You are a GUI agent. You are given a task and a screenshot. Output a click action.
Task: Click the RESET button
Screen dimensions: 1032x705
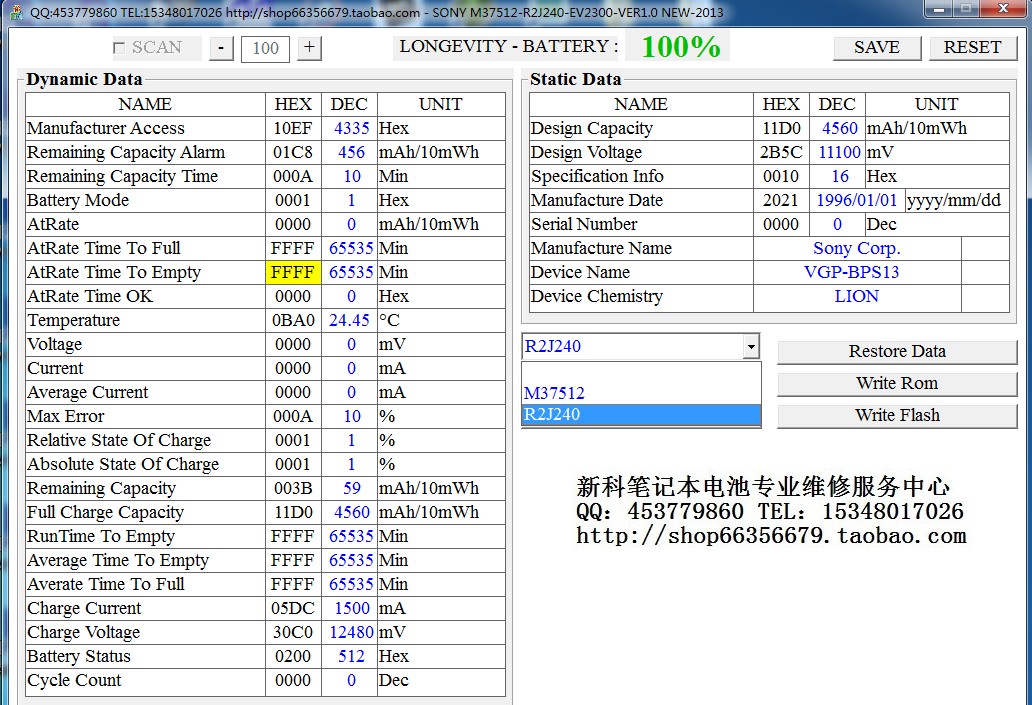(x=972, y=48)
